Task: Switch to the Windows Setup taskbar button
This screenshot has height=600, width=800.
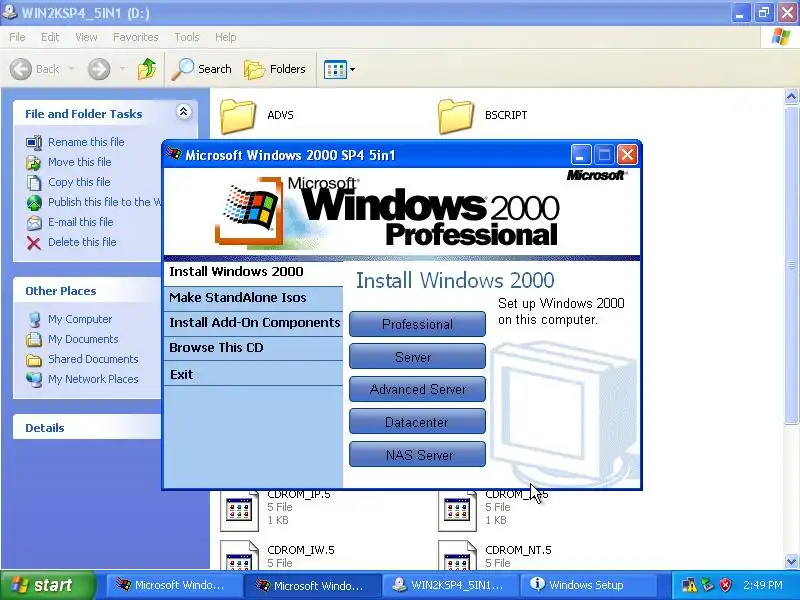Action: 587,585
